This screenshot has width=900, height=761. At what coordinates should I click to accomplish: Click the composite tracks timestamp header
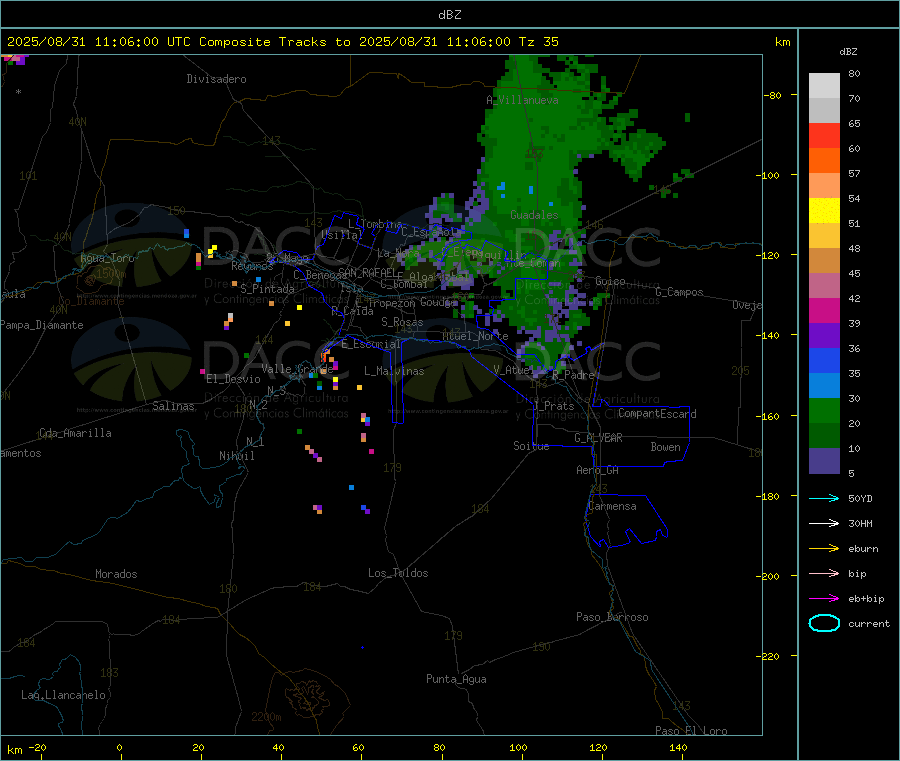tap(282, 42)
